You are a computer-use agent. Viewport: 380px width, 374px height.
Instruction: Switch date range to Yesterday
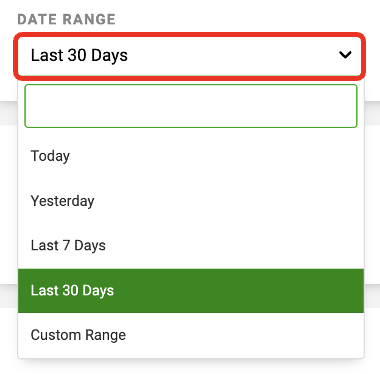click(191, 201)
